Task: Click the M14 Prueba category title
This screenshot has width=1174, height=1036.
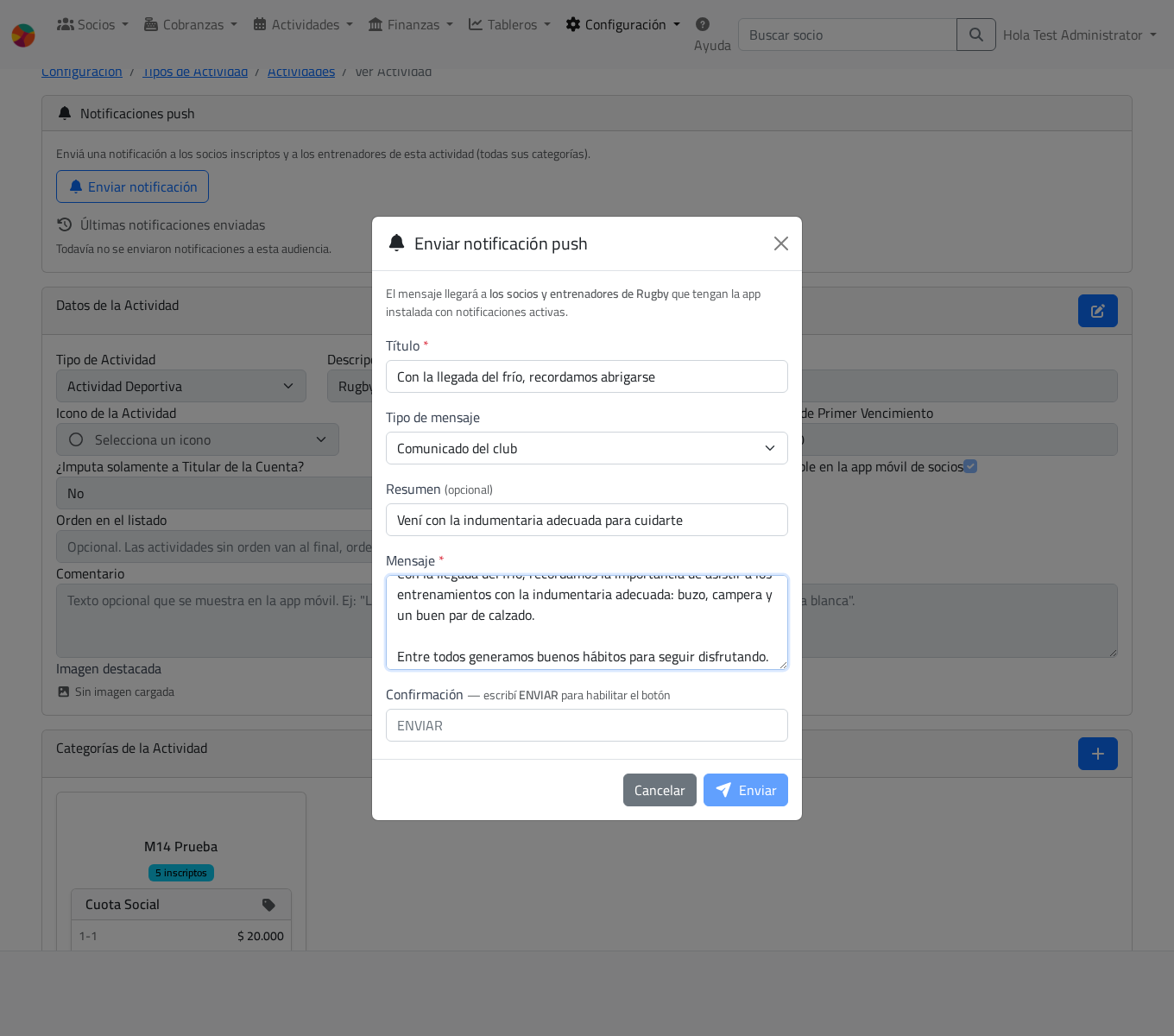Action: (181, 846)
